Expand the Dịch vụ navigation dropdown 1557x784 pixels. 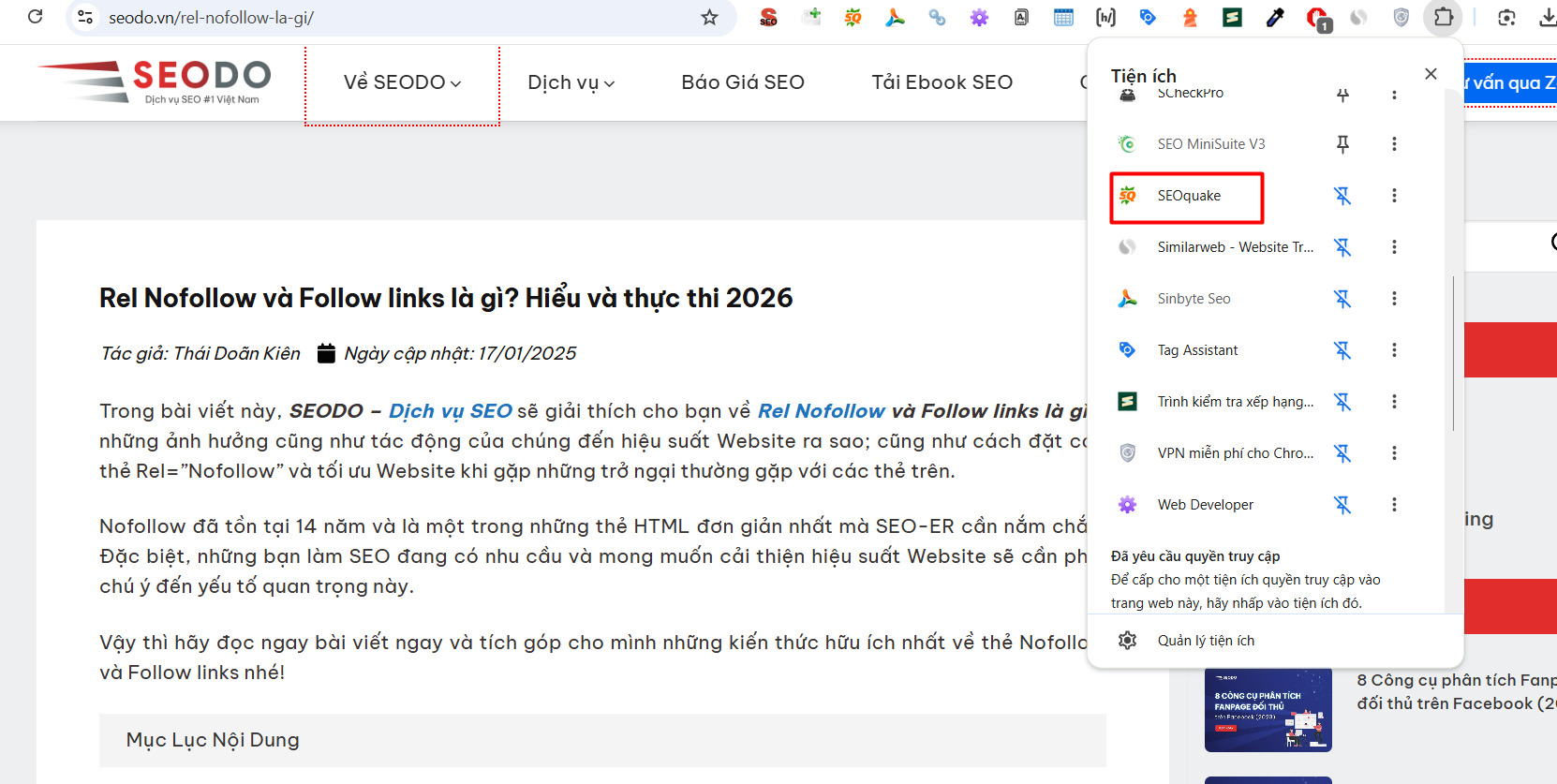click(571, 82)
